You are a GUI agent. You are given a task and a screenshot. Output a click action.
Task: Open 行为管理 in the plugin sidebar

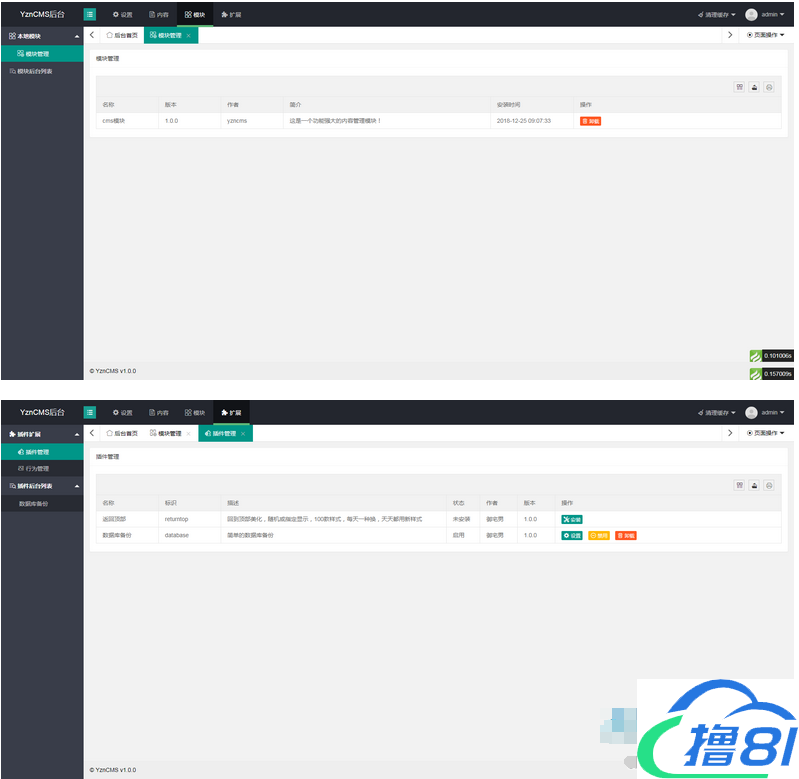(37, 468)
